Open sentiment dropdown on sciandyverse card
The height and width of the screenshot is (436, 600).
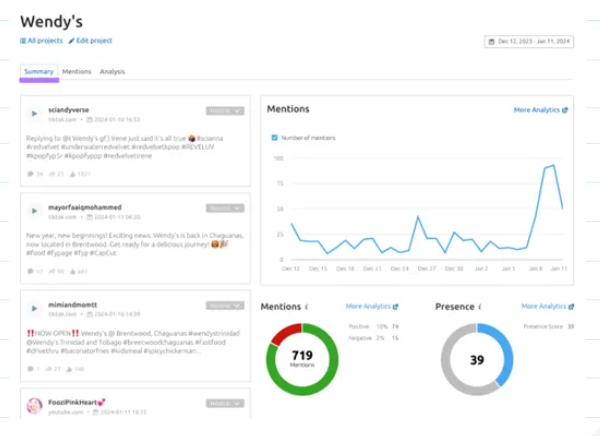225,111
